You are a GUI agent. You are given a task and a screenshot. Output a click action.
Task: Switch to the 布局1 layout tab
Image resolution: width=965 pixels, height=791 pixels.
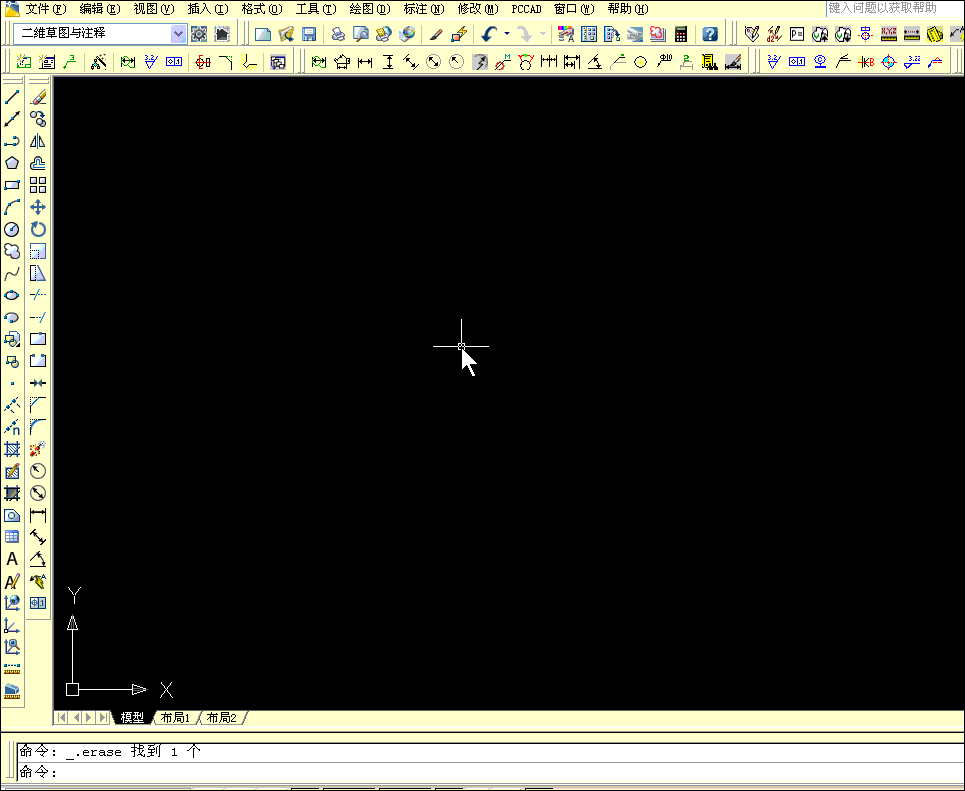click(175, 717)
